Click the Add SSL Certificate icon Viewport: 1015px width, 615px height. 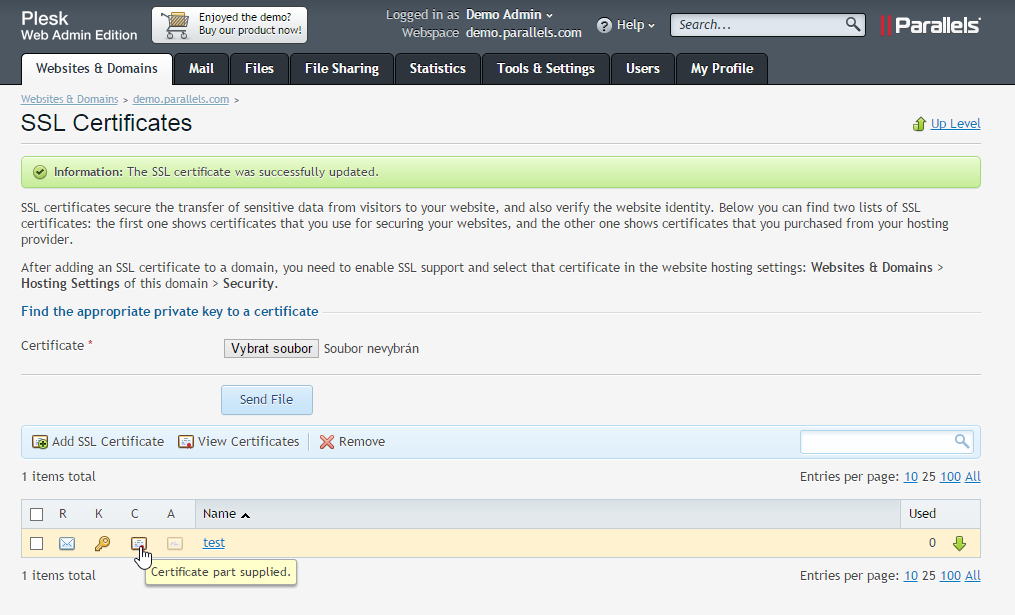(x=39, y=442)
